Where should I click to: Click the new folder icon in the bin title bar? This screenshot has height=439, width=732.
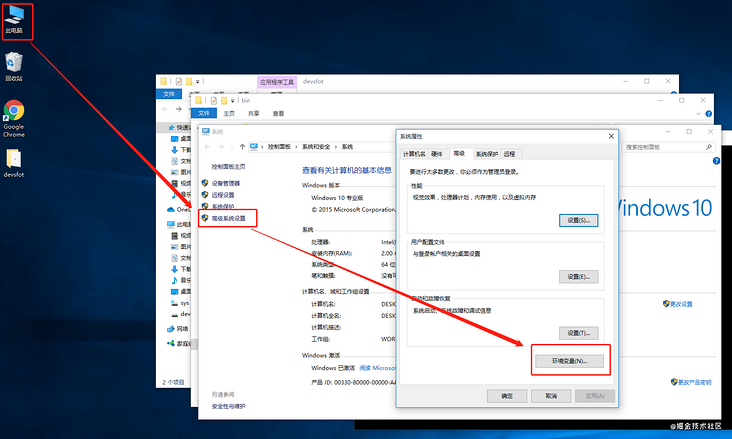(224, 100)
